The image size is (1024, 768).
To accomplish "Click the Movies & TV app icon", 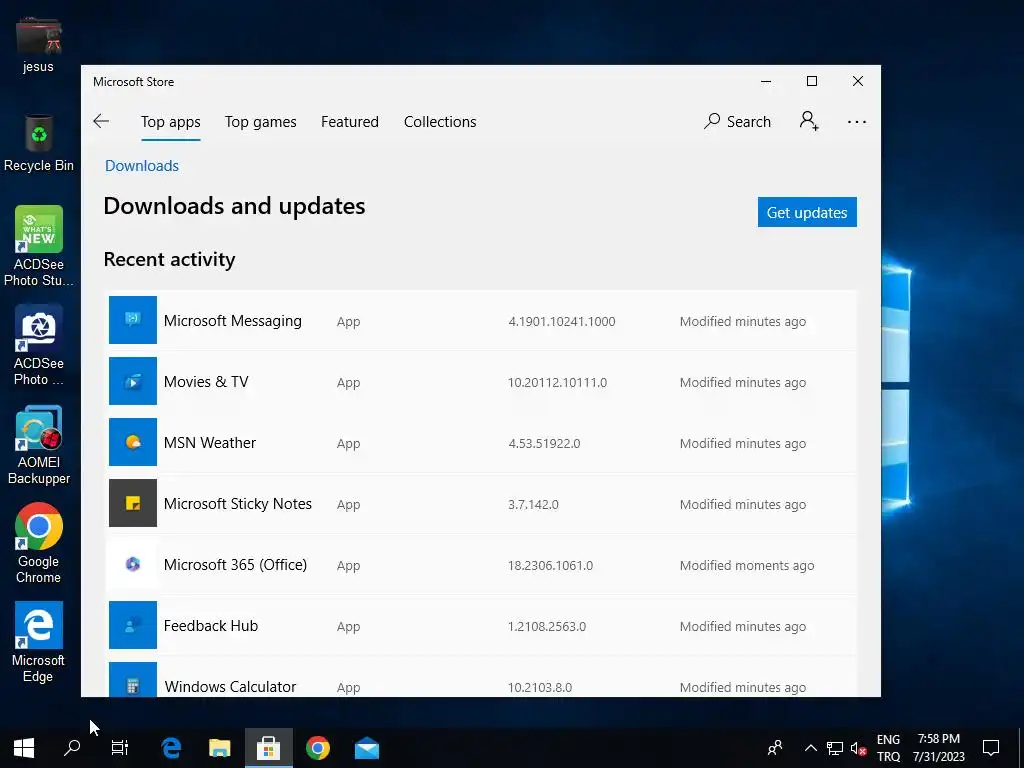I will pyautogui.click(x=133, y=381).
